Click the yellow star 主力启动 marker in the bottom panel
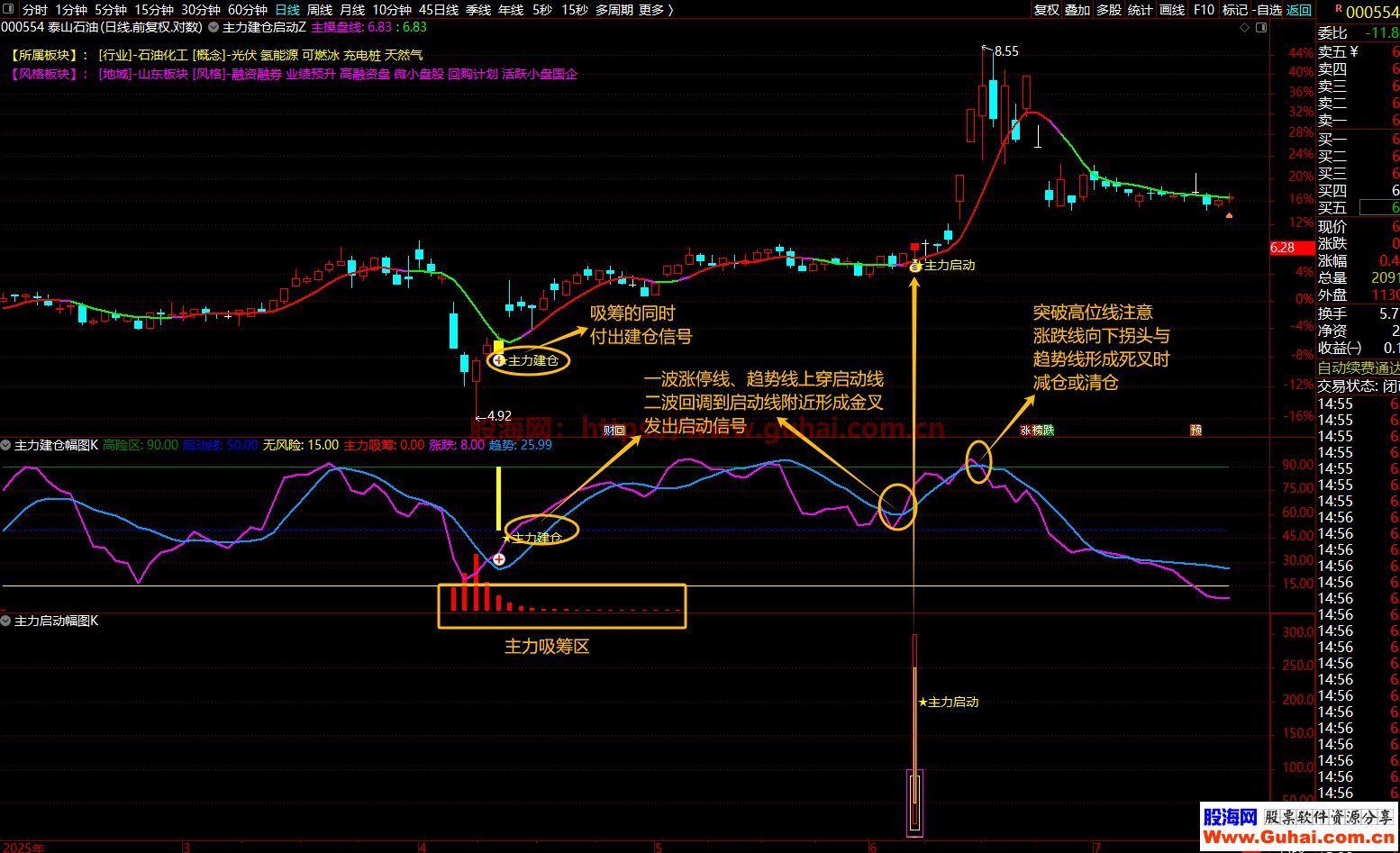The height and width of the screenshot is (853, 1400). 923,702
